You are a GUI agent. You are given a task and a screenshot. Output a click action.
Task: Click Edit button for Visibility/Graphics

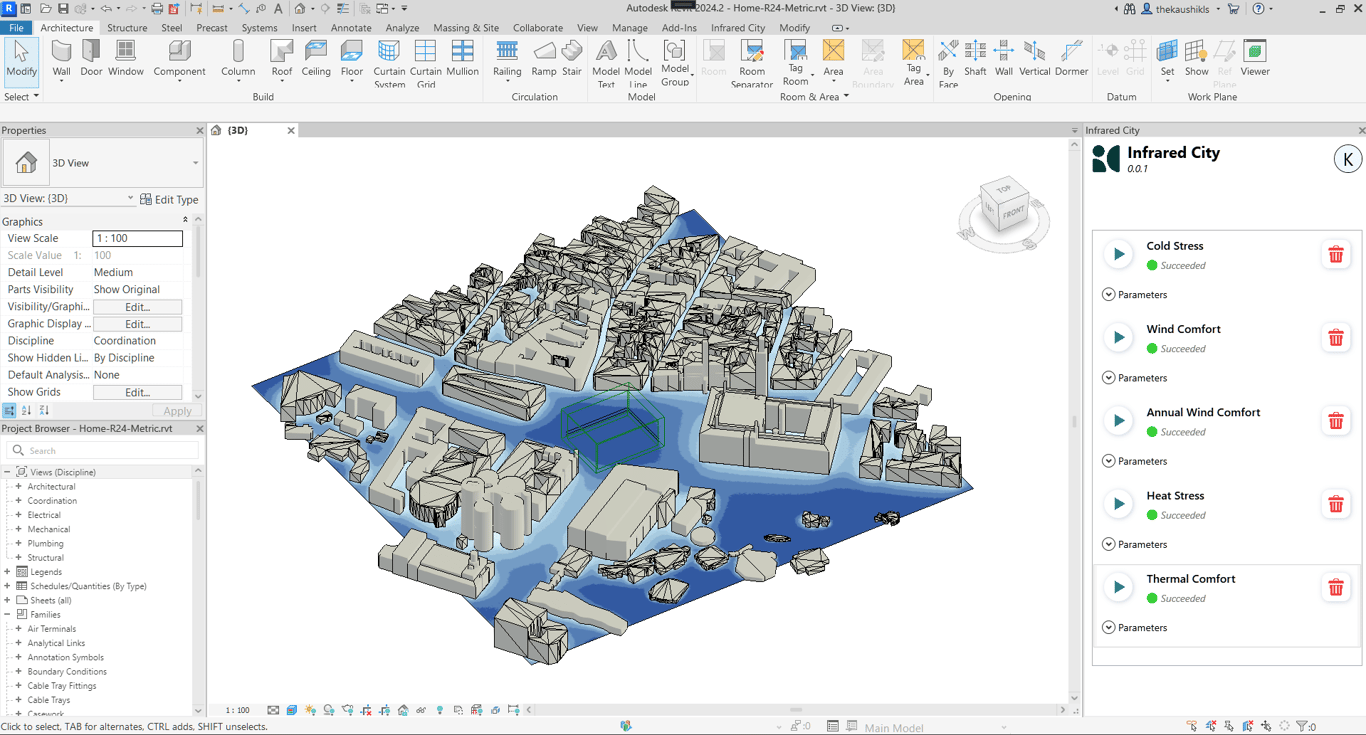(137, 307)
